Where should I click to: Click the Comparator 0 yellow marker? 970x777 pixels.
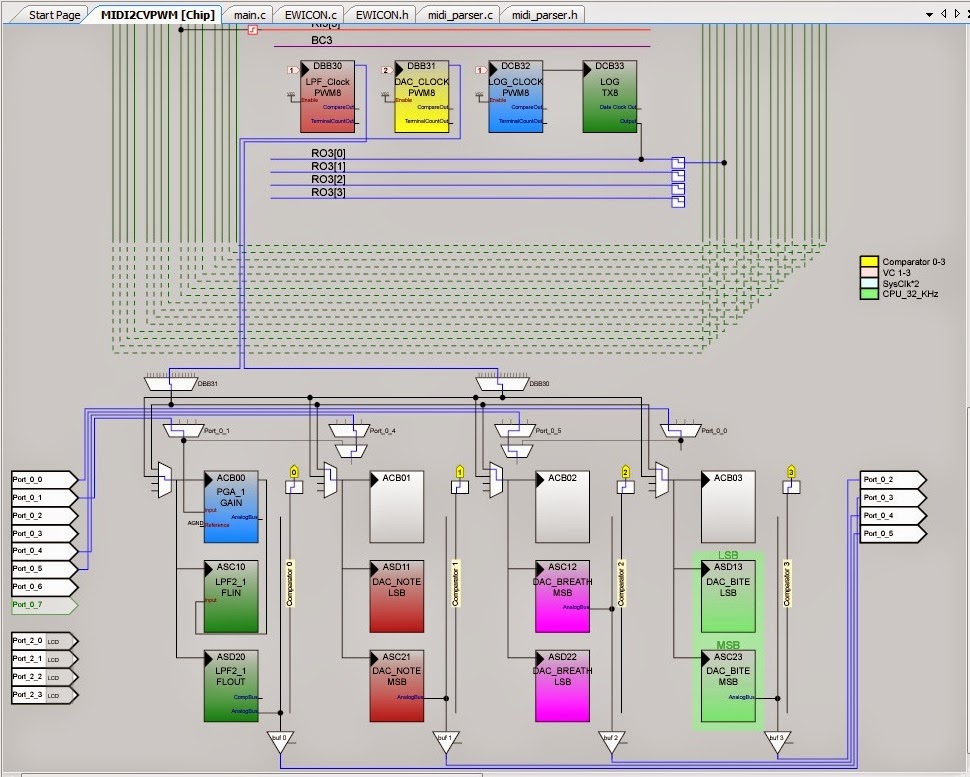294,472
